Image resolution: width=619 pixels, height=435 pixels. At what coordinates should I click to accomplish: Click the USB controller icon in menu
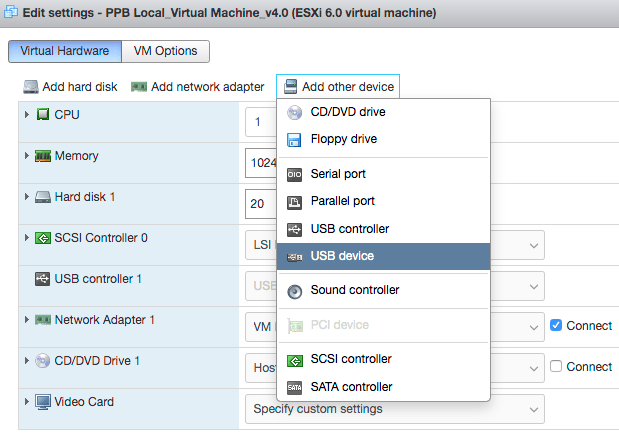click(294, 229)
